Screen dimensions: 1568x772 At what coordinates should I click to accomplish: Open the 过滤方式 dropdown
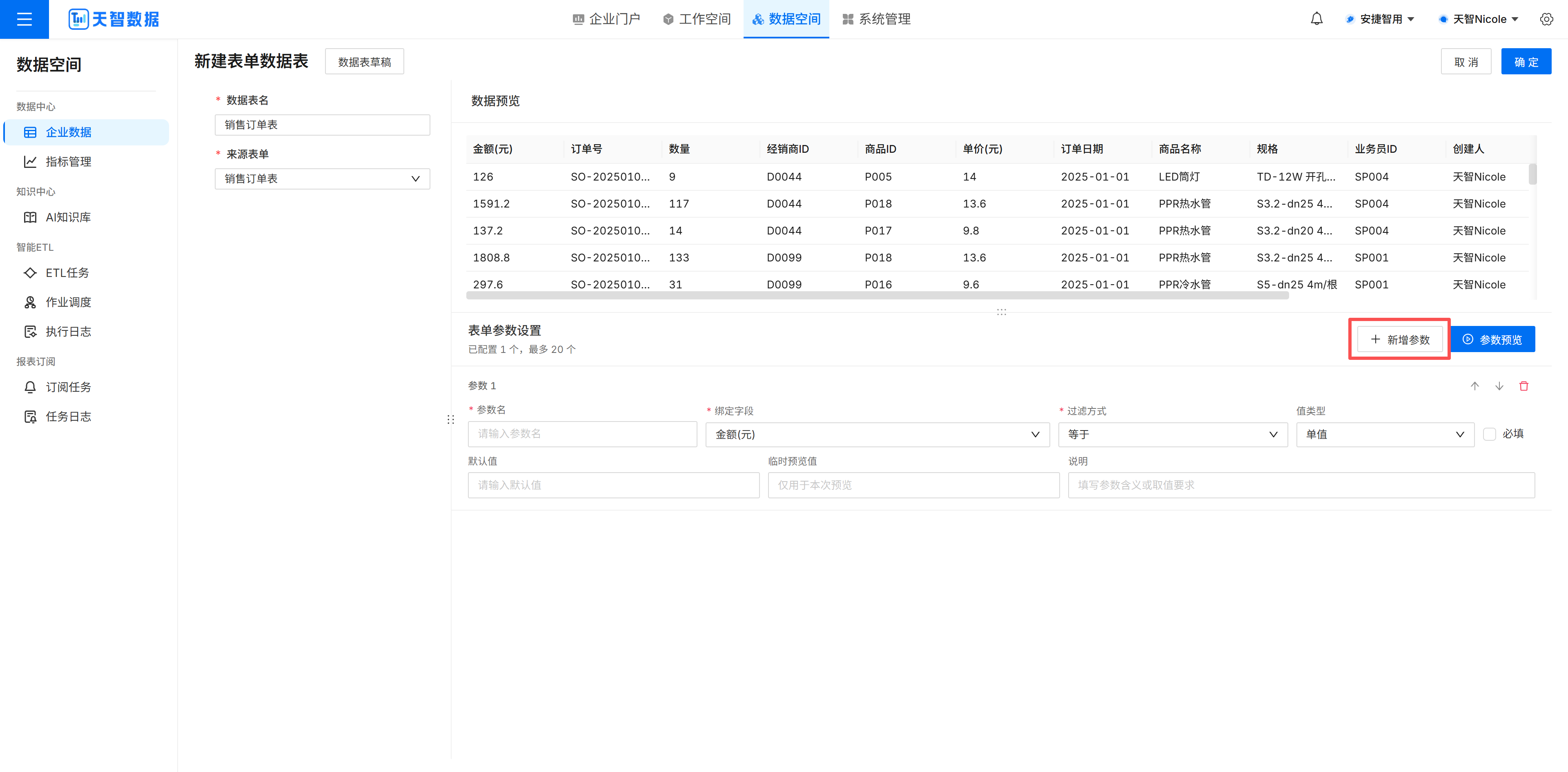[x=1172, y=435]
